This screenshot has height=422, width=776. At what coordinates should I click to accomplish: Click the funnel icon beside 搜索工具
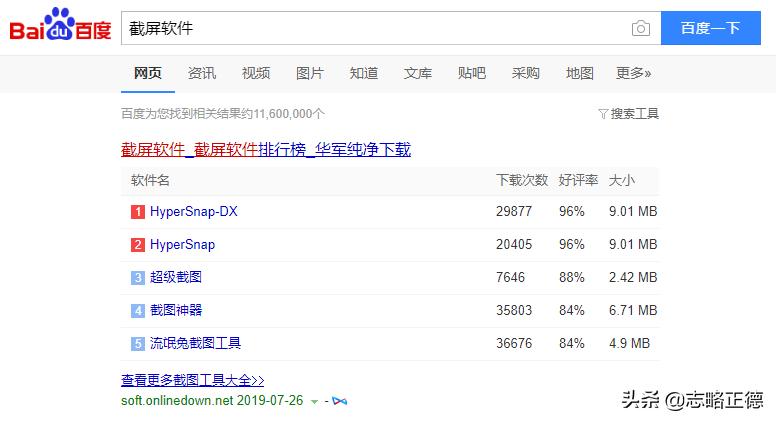[603, 114]
